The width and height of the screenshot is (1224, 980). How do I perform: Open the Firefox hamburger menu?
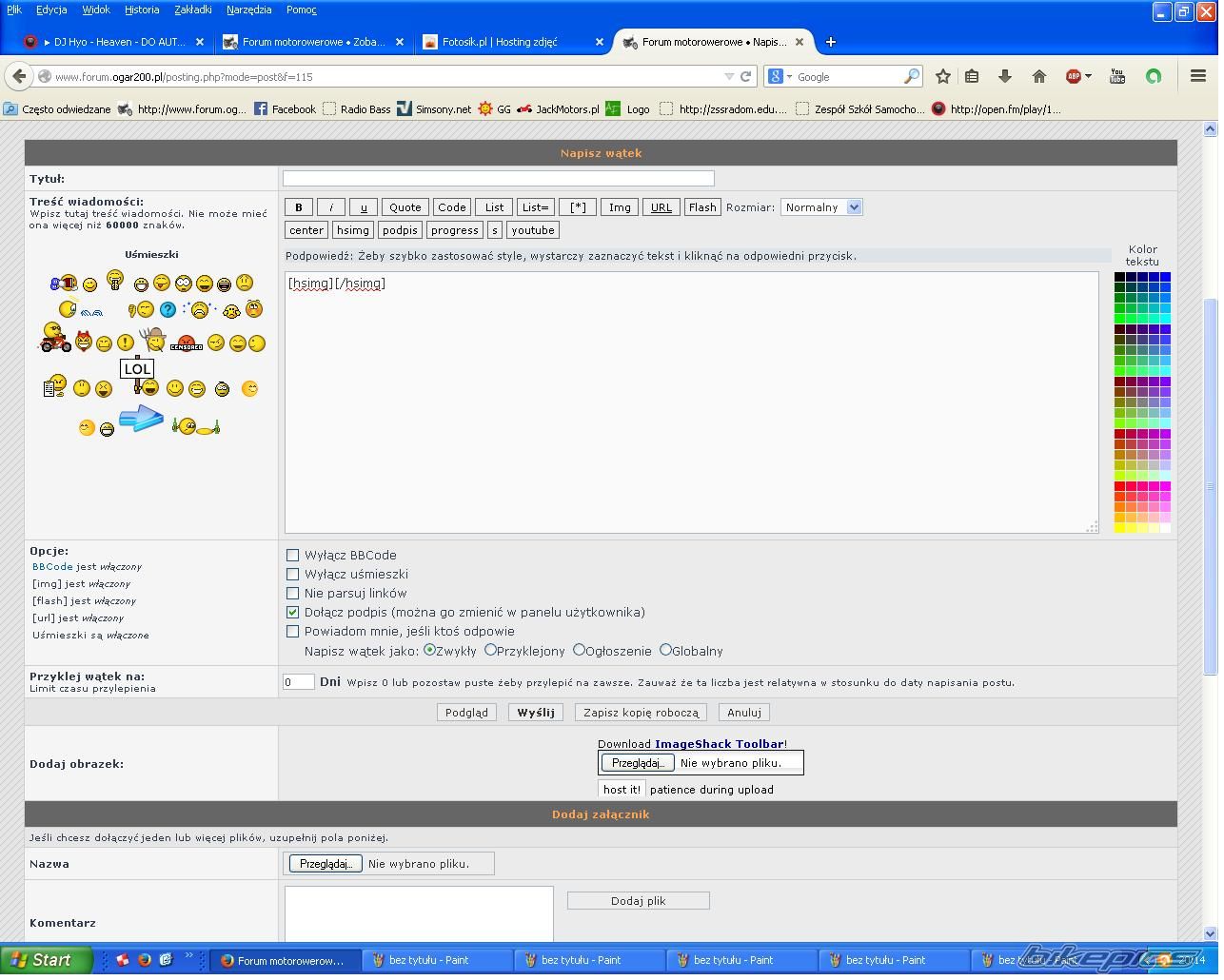pyautogui.click(x=1198, y=76)
